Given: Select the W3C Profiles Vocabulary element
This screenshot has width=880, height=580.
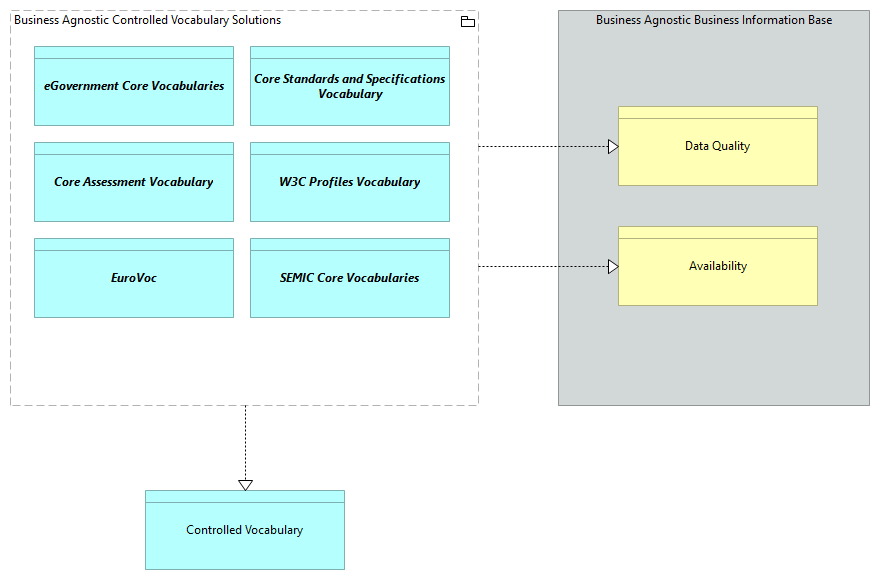Looking at the screenshot, I should [350, 182].
